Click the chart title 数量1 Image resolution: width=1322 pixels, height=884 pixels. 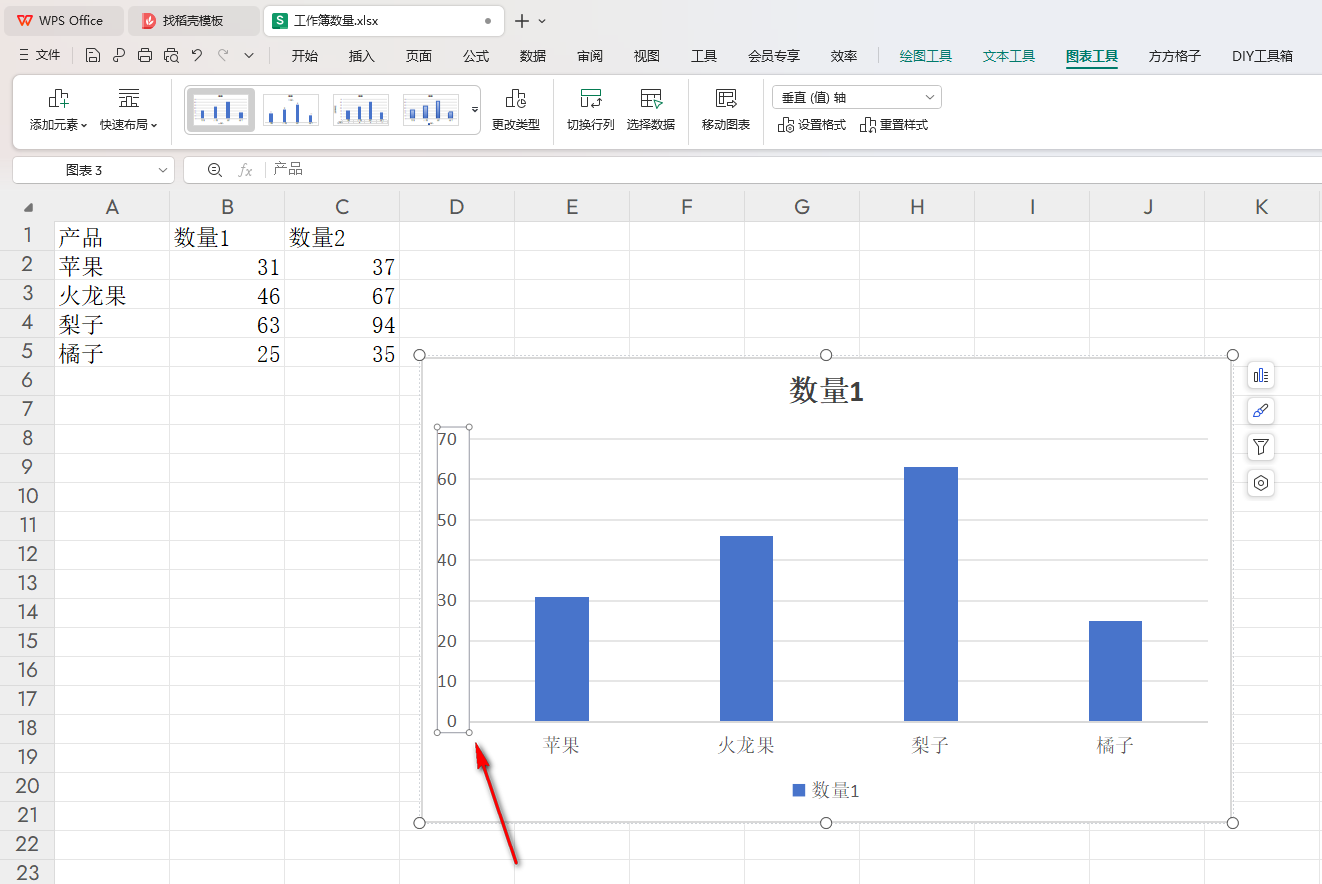point(826,391)
